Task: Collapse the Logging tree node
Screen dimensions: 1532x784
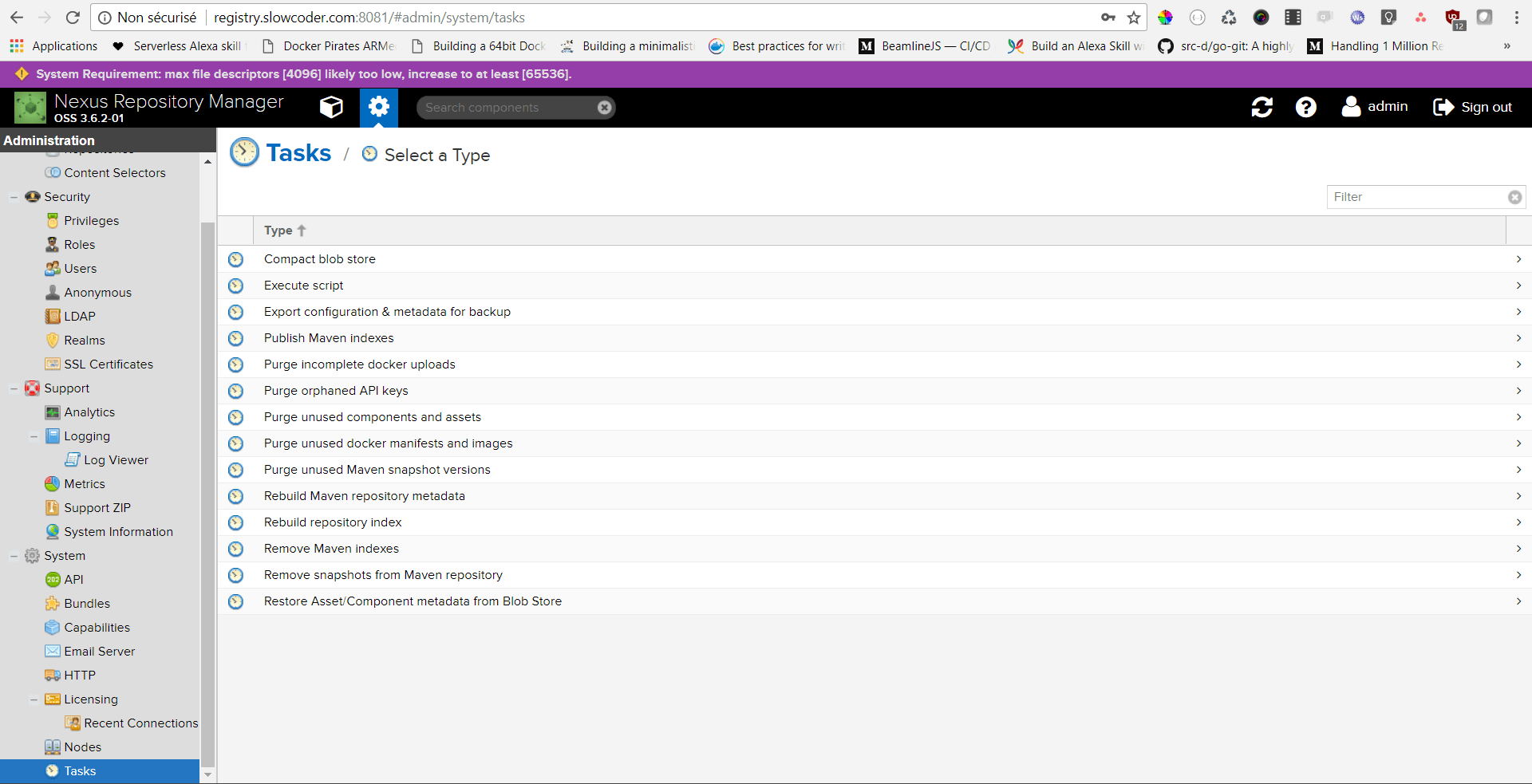Action: coord(34,436)
